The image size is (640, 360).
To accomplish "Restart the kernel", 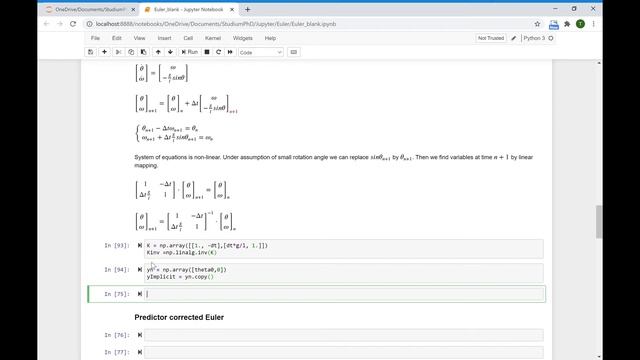I will (218, 52).
